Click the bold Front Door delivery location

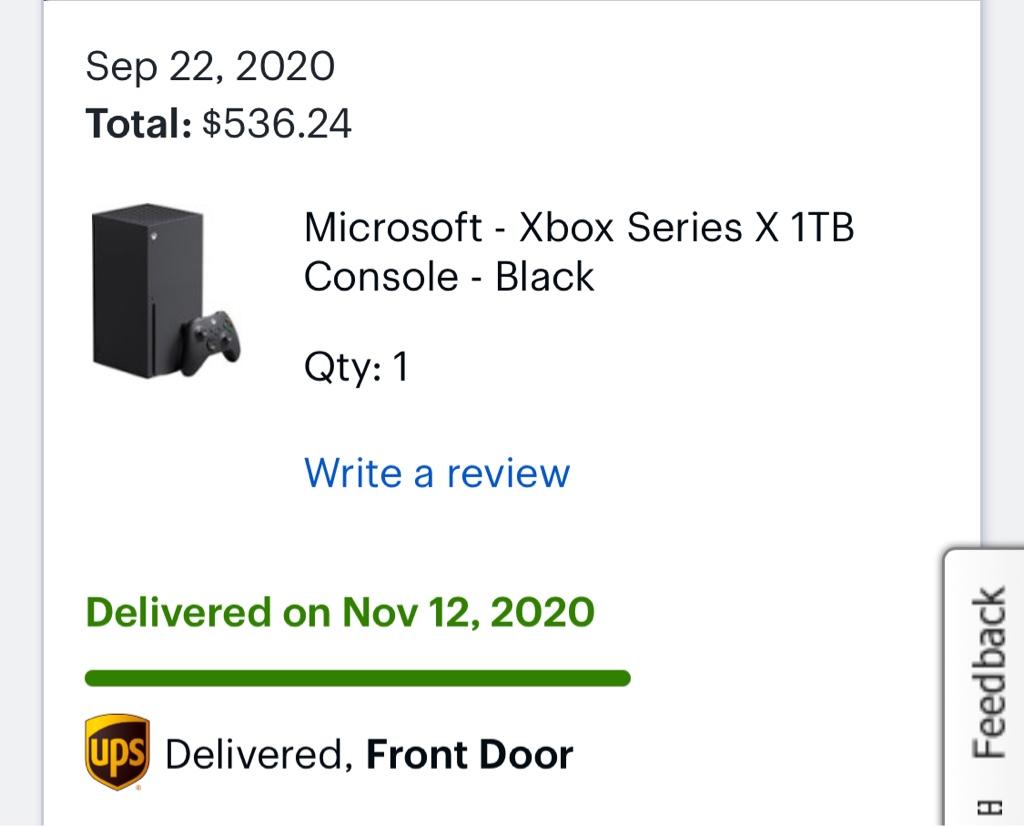(x=470, y=755)
